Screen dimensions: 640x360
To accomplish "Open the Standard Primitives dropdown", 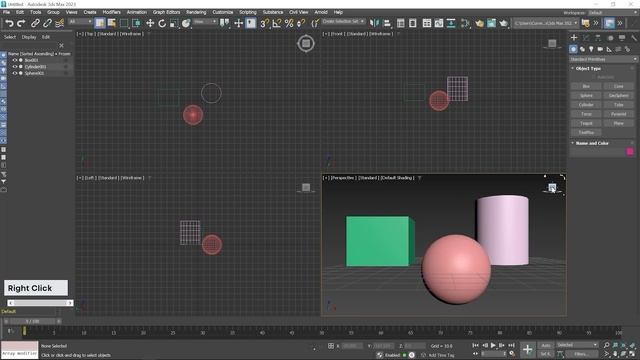I will (x=603, y=59).
